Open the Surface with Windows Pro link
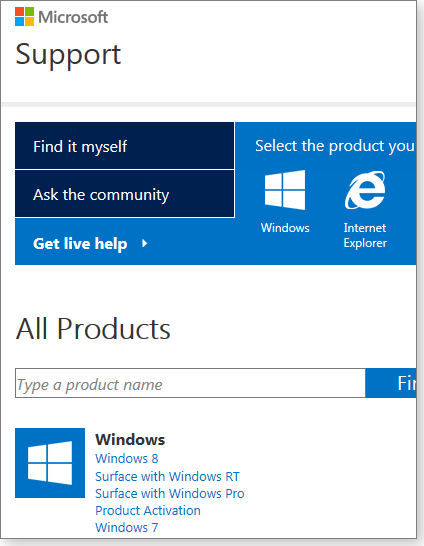This screenshot has width=424, height=546. coord(170,493)
